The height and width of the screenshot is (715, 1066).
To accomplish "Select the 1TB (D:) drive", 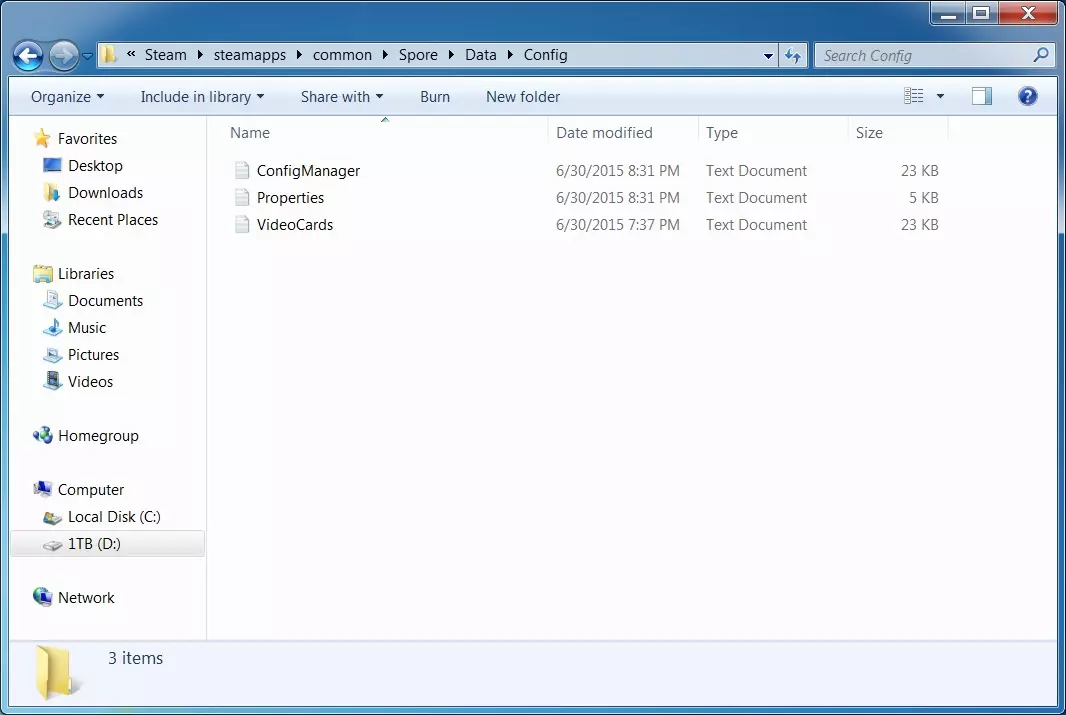I will click(107, 544).
